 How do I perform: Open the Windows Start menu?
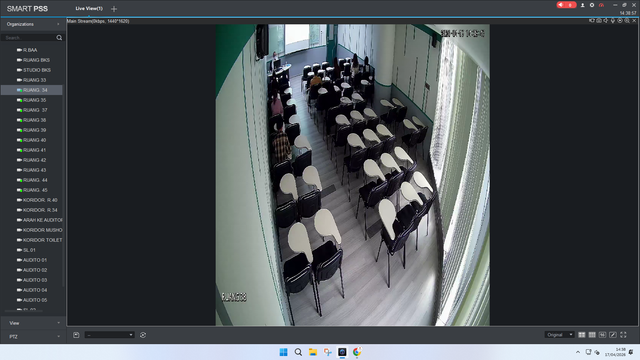(x=283, y=352)
